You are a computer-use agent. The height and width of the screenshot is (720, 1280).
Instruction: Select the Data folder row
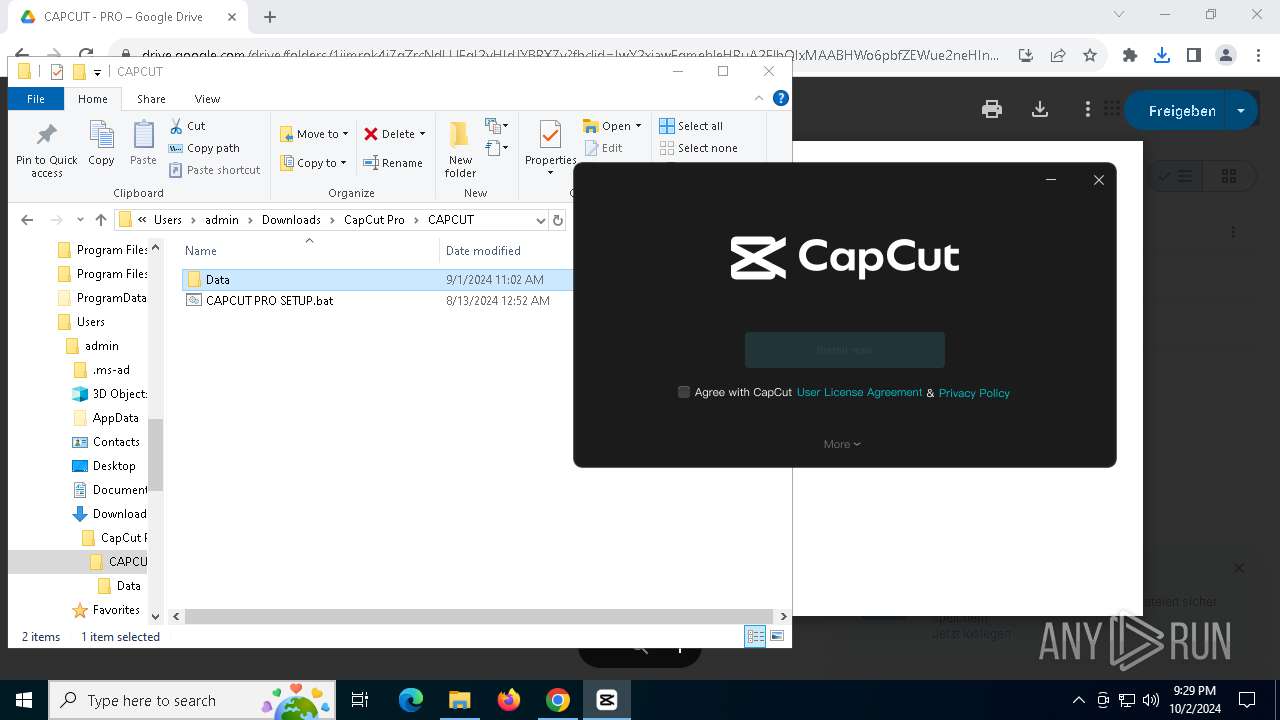pos(377,280)
